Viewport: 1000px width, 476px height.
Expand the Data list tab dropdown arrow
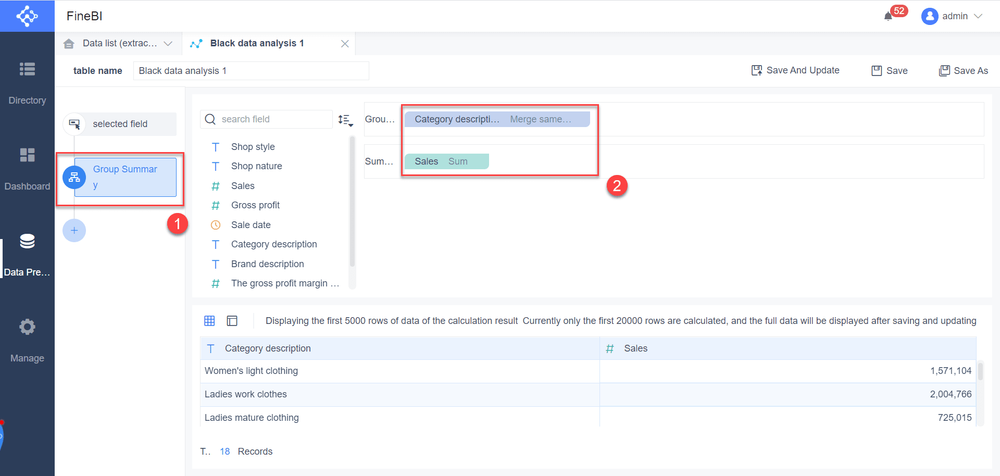(x=168, y=44)
